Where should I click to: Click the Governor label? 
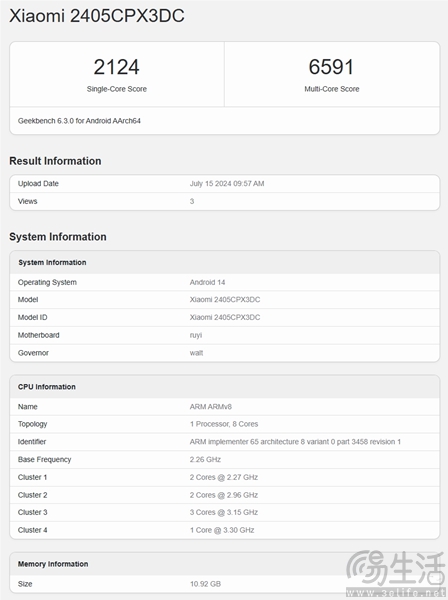tap(33, 353)
